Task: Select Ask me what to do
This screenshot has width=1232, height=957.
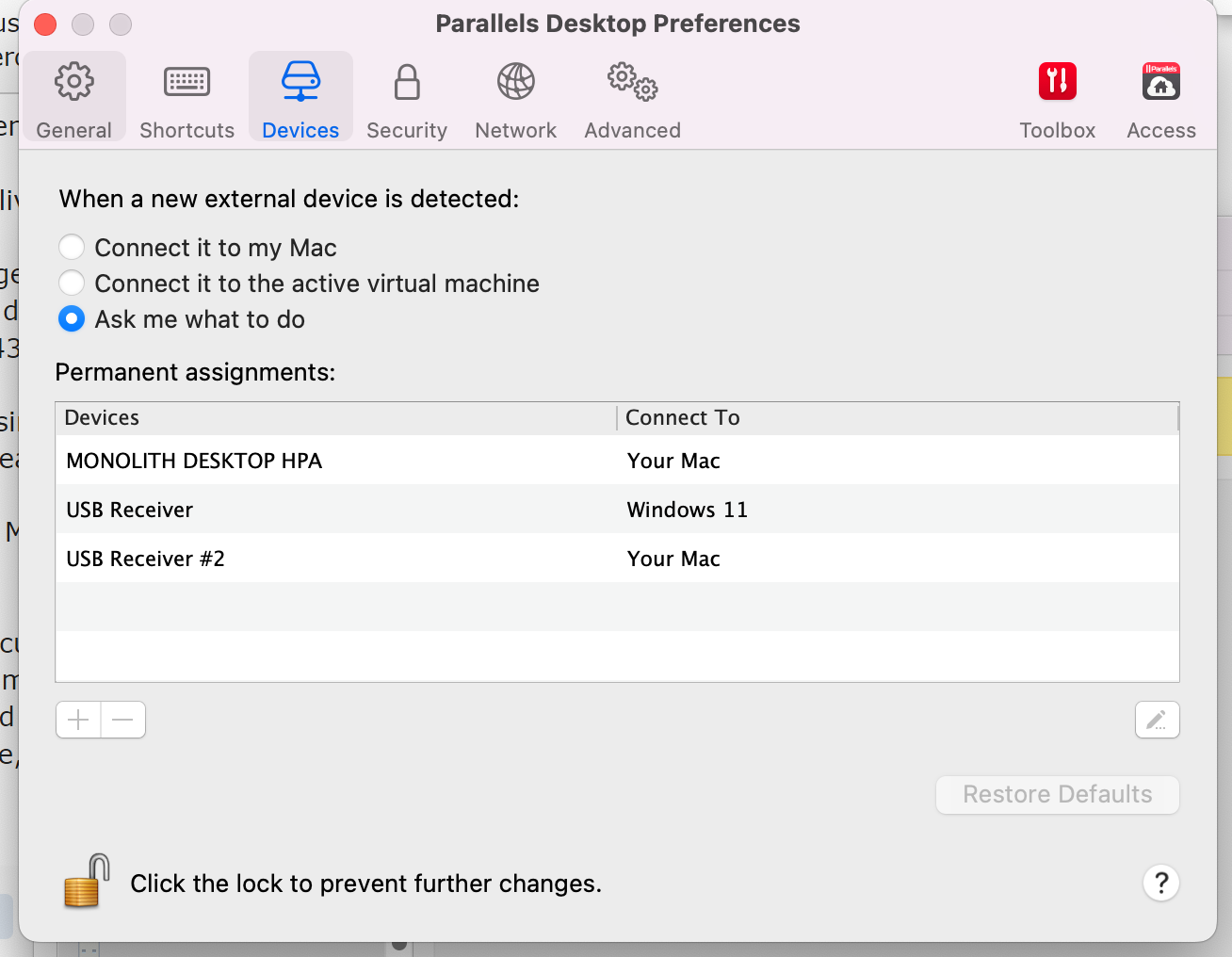Action: click(x=72, y=319)
